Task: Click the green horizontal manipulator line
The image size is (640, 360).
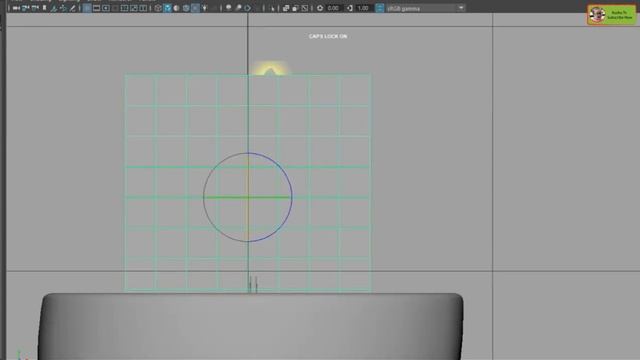Action: [x=247, y=198]
